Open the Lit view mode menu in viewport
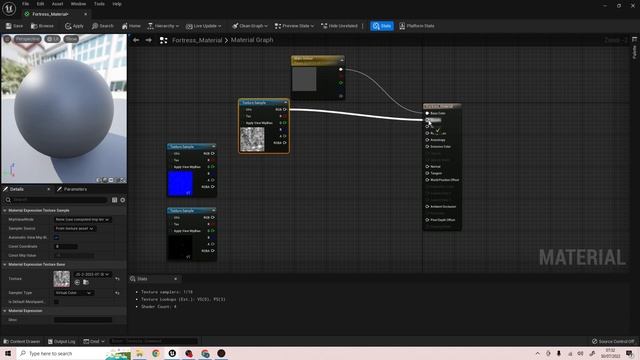Image resolution: width=640 pixels, height=360 pixels. [x=52, y=39]
